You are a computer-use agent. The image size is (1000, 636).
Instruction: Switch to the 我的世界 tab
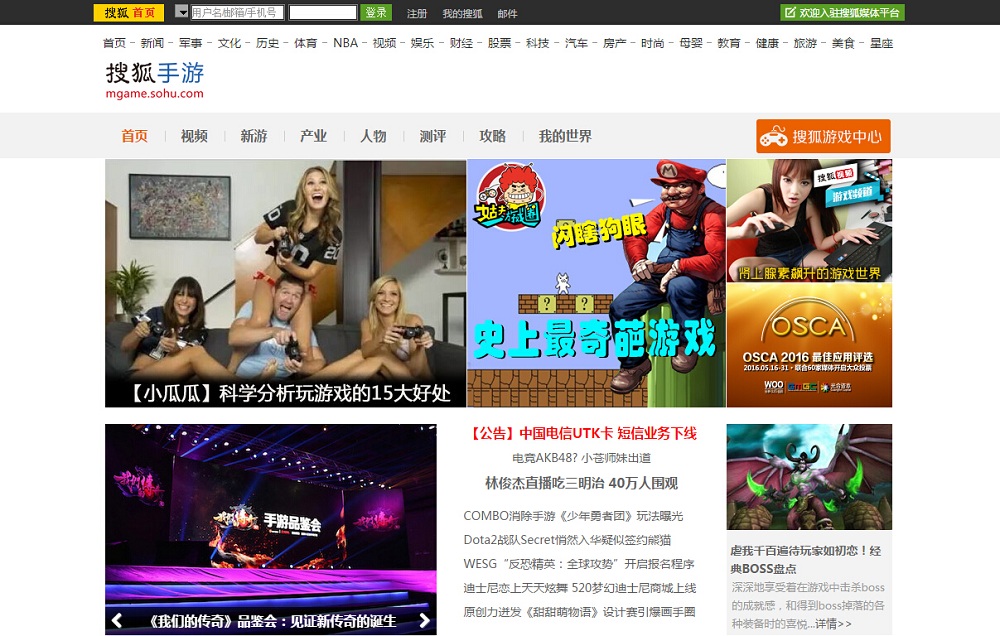click(565, 136)
